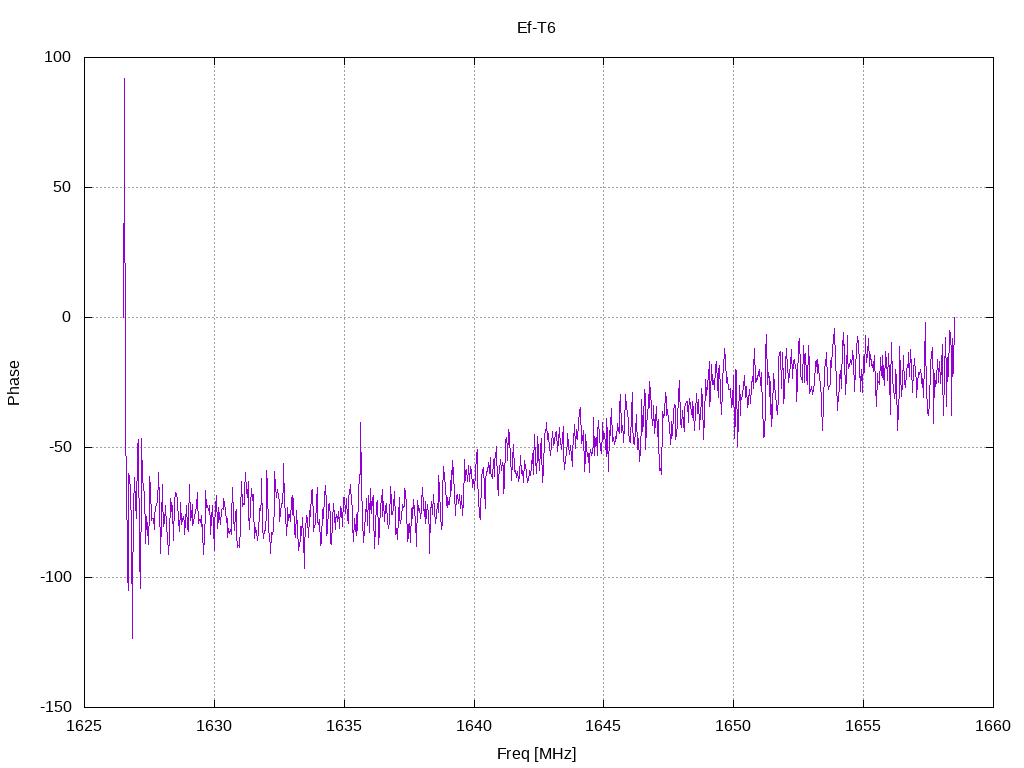The image size is (1024, 768).
Task: Click the y-axis tick label -50
Action: coord(60,447)
